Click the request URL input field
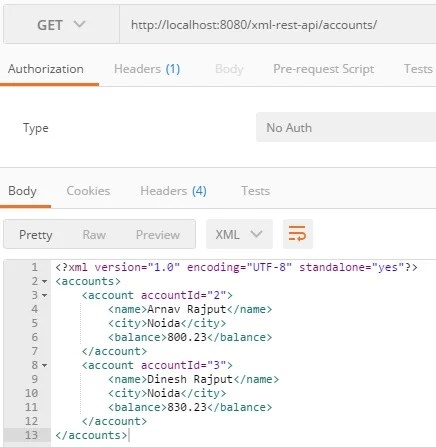 click(278, 25)
